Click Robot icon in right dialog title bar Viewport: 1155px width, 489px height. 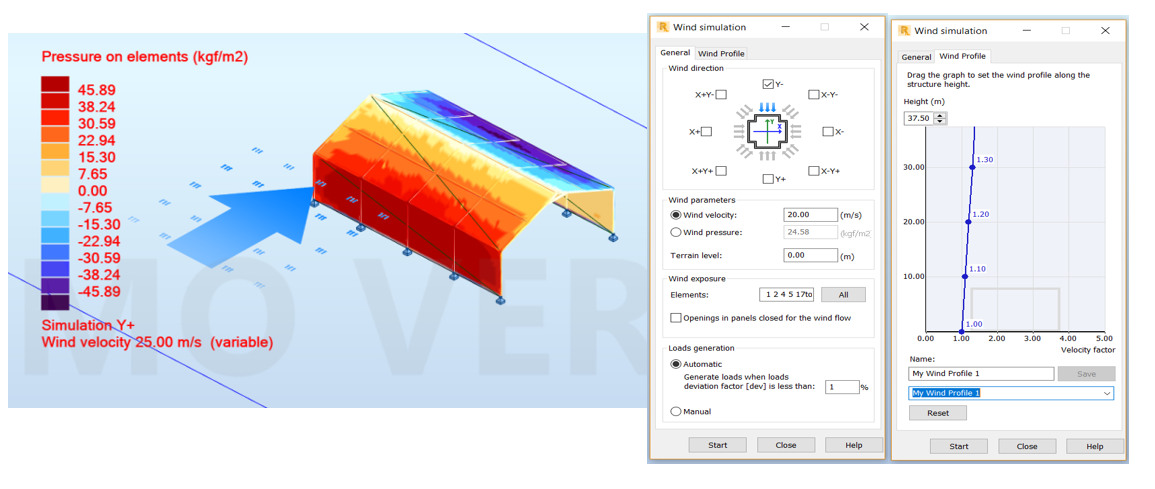904,31
